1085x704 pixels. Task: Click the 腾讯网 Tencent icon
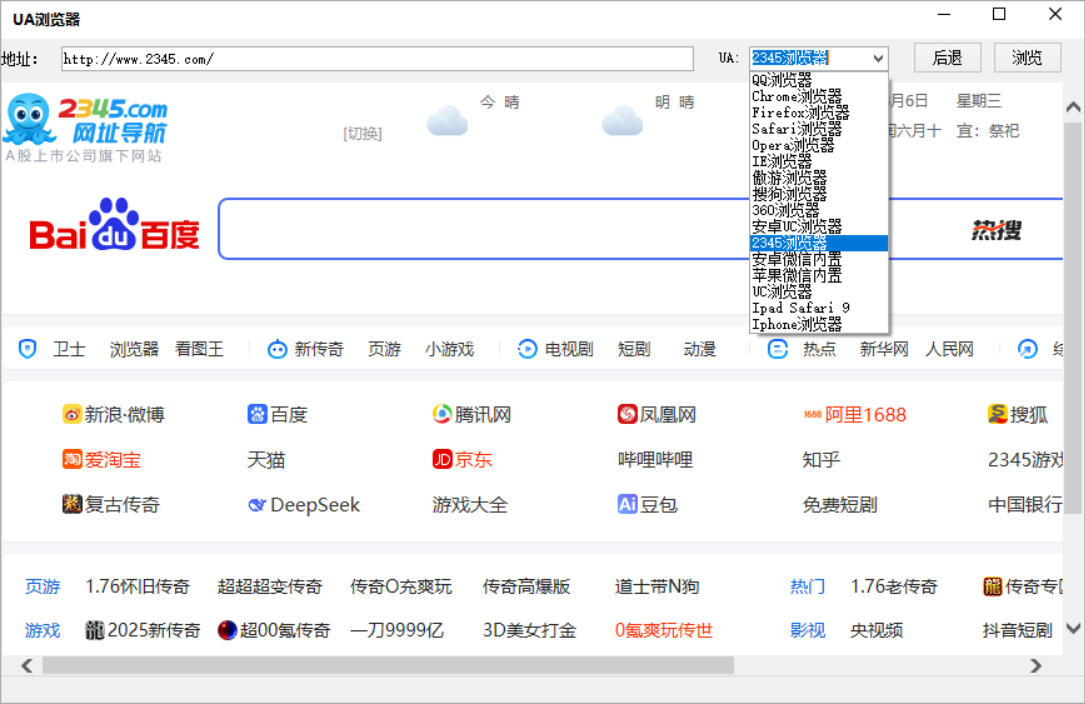point(441,414)
